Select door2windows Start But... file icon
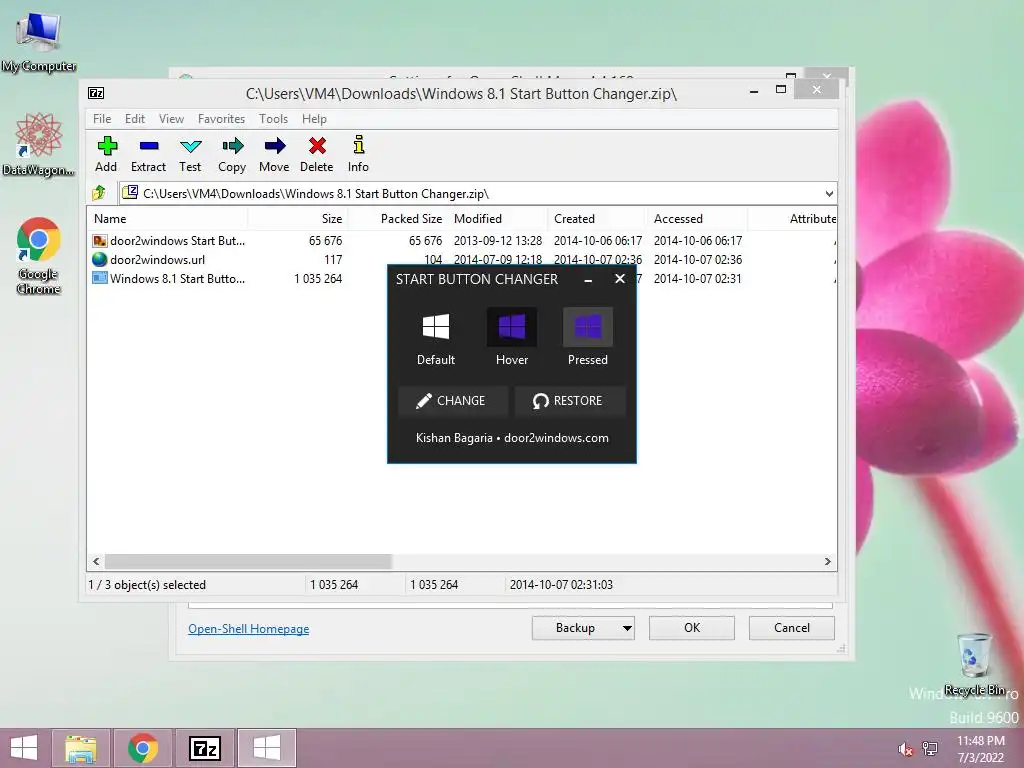 (x=100, y=241)
